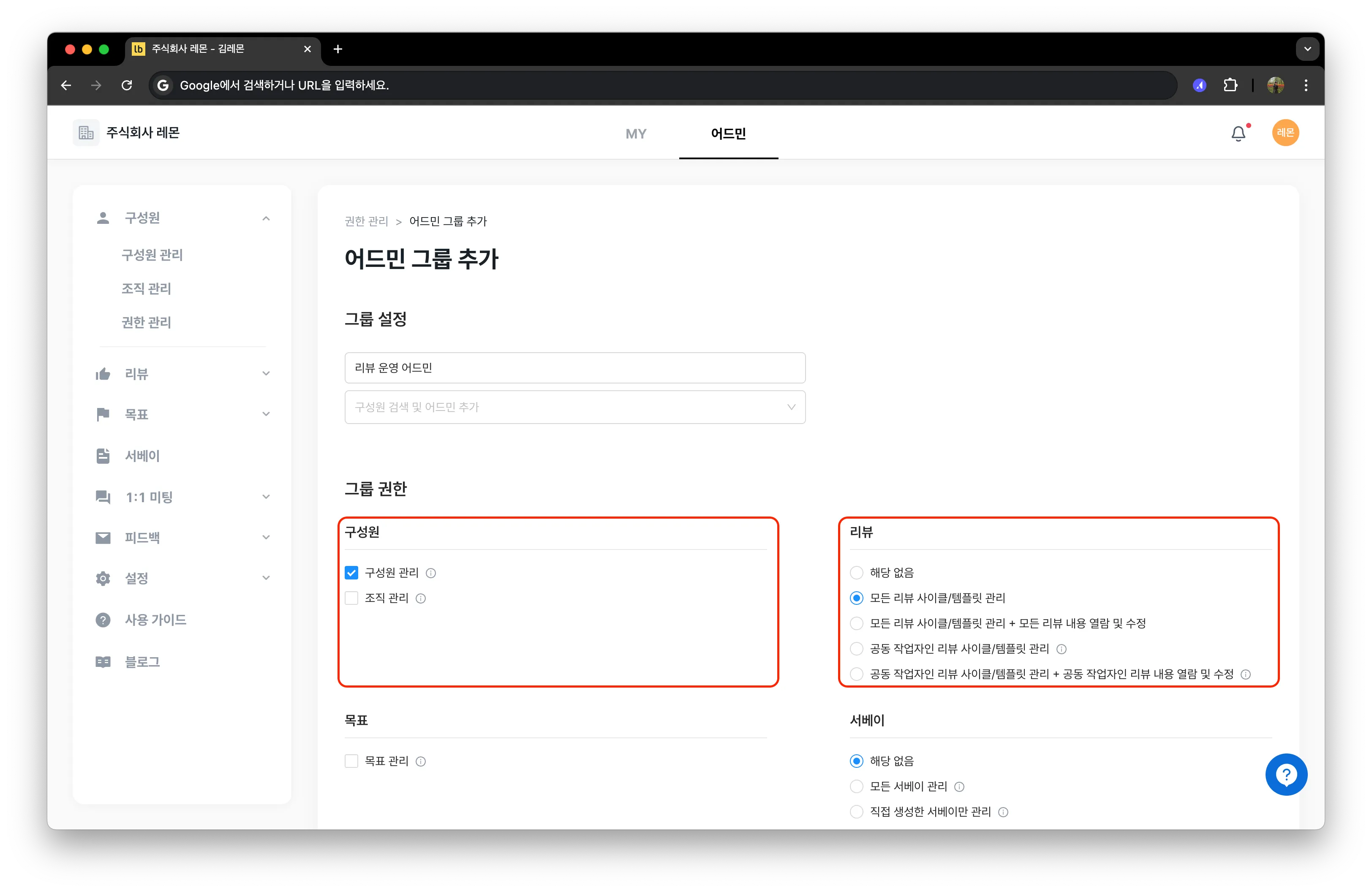Open the notification bell
This screenshot has height=892, width=1372.
coord(1238,134)
